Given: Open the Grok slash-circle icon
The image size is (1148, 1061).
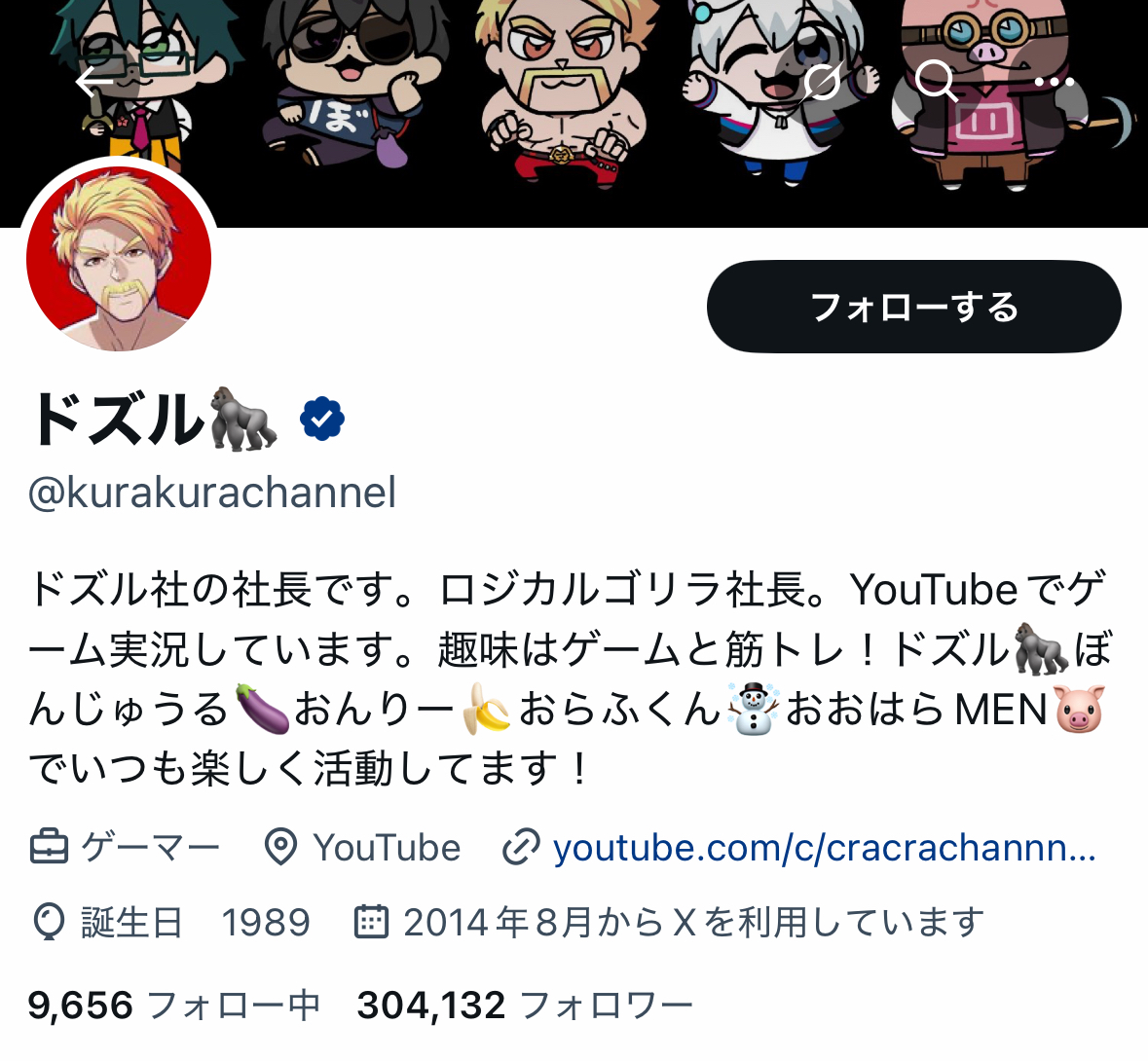Looking at the screenshot, I should click(x=822, y=81).
